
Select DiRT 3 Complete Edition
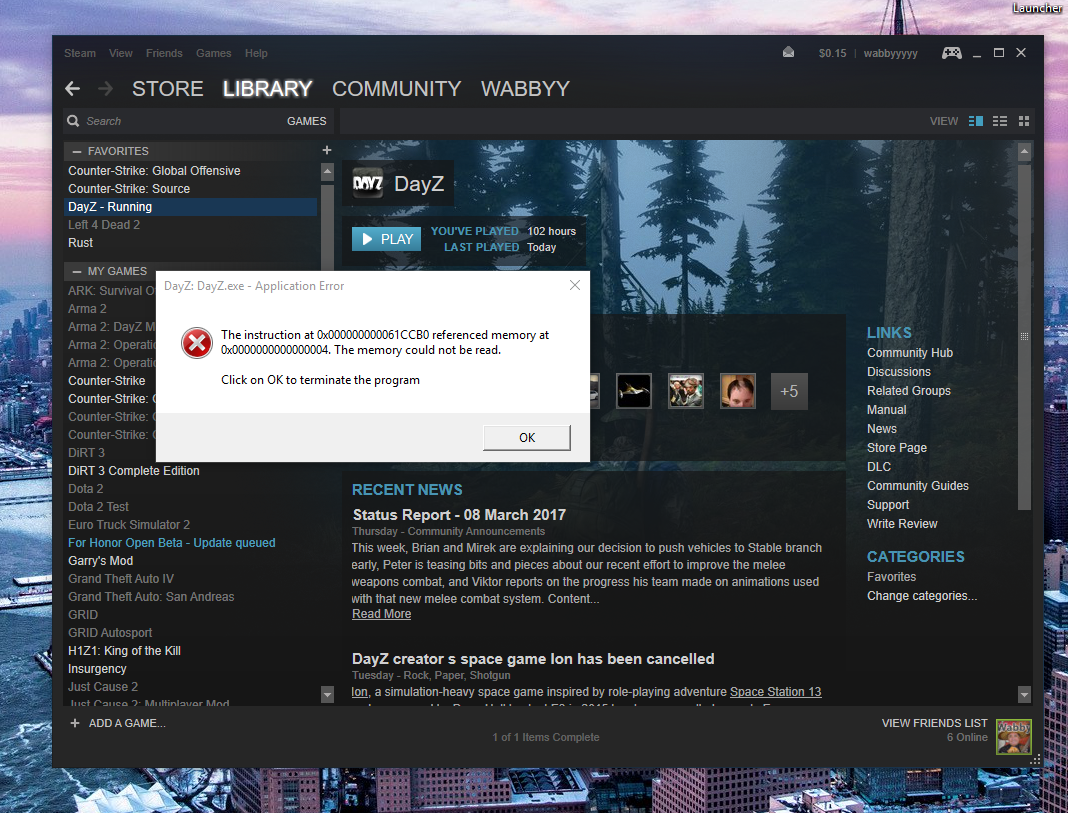[134, 471]
